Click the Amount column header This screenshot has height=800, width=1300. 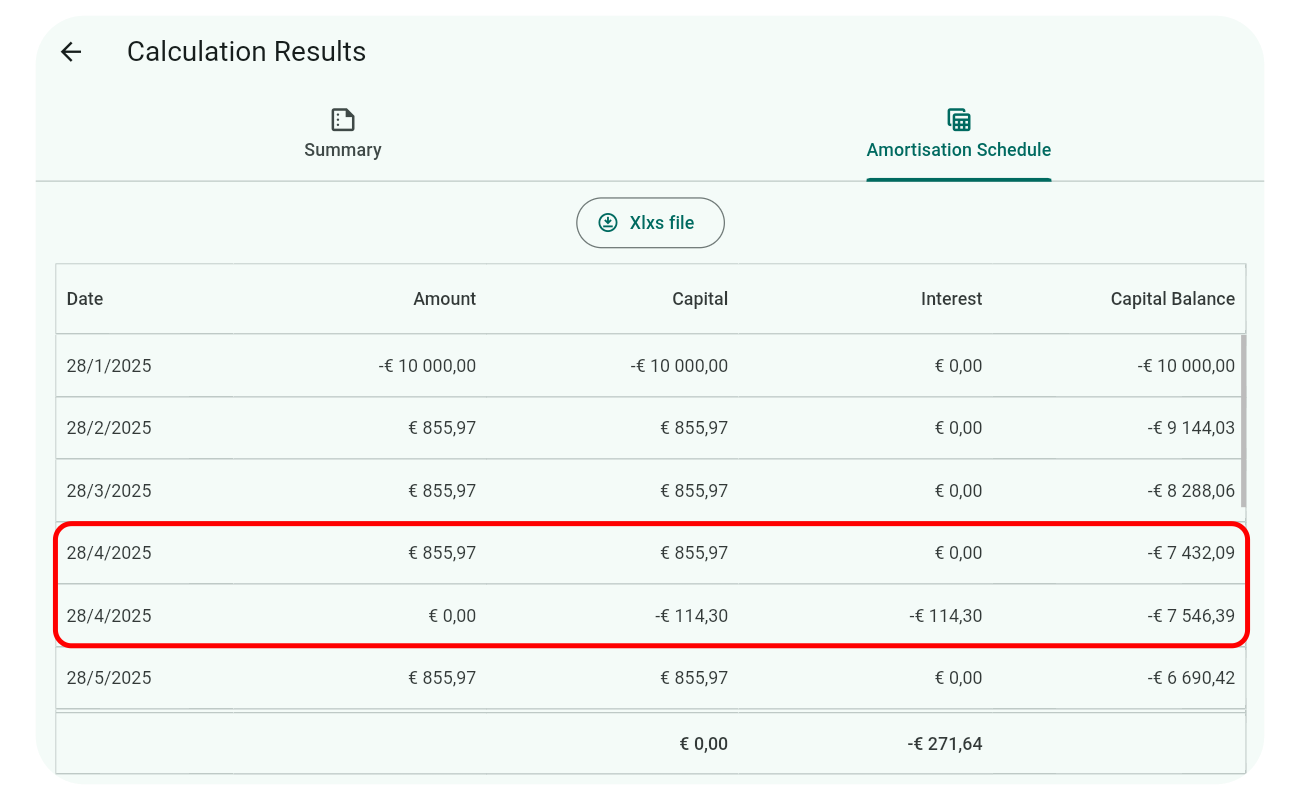445,299
